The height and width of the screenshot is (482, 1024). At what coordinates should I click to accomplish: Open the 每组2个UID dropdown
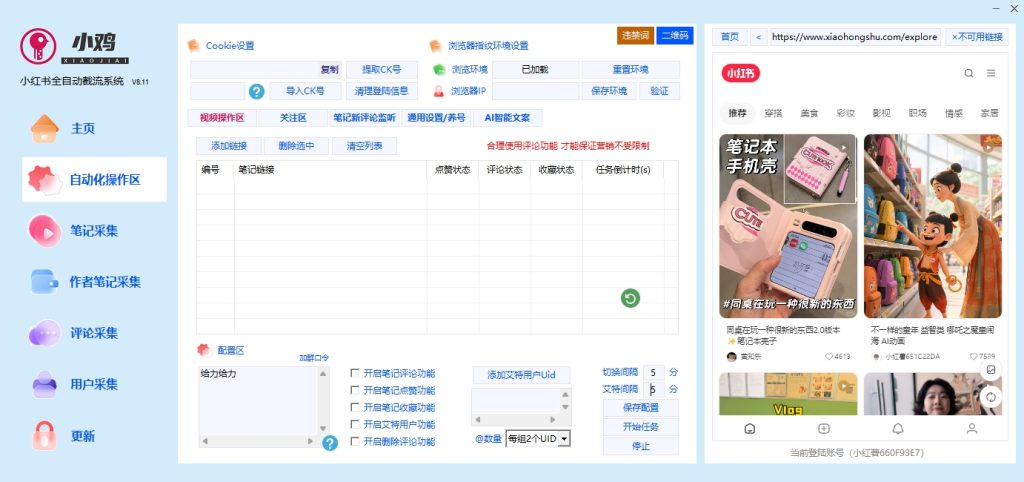(538, 439)
